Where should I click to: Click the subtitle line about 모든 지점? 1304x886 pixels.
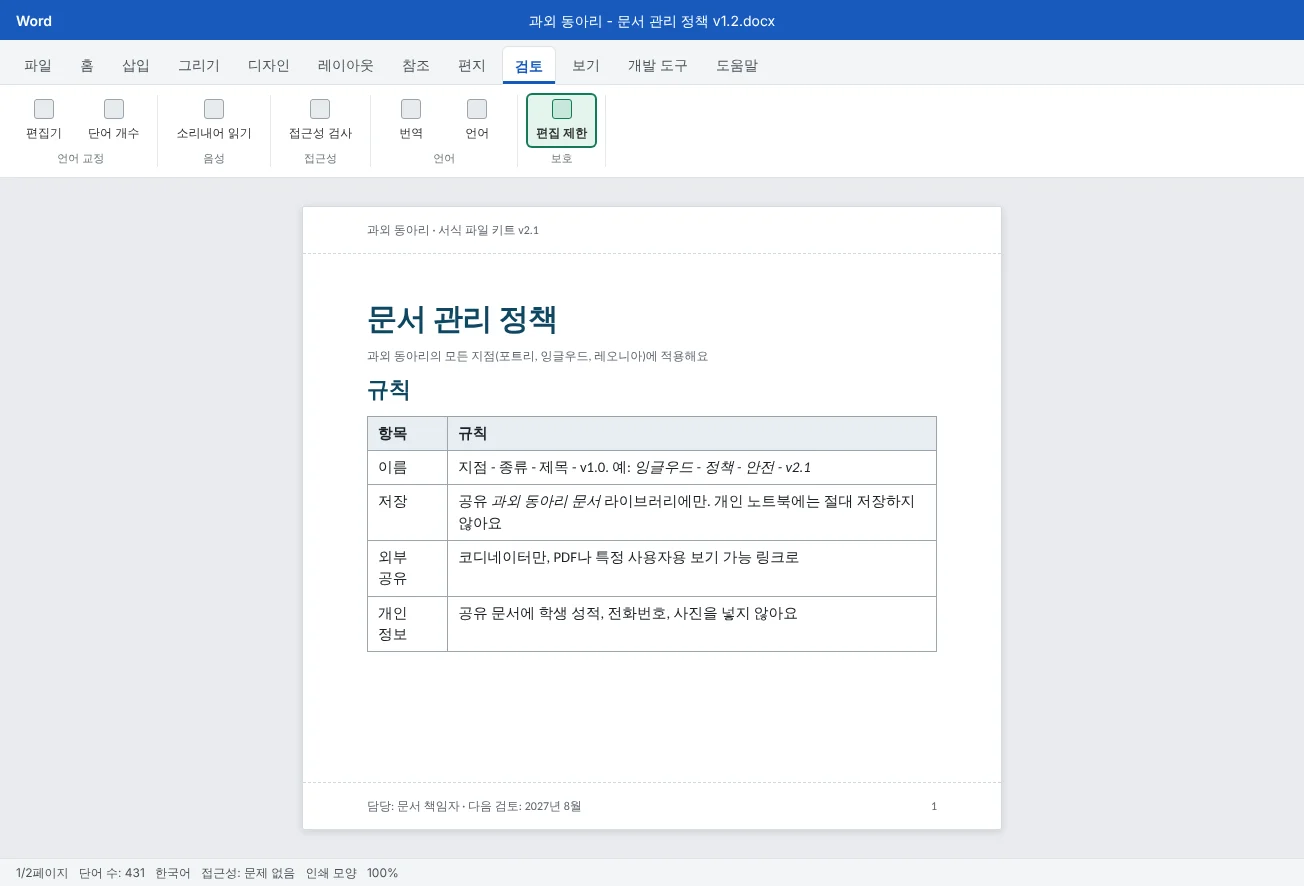tap(537, 356)
